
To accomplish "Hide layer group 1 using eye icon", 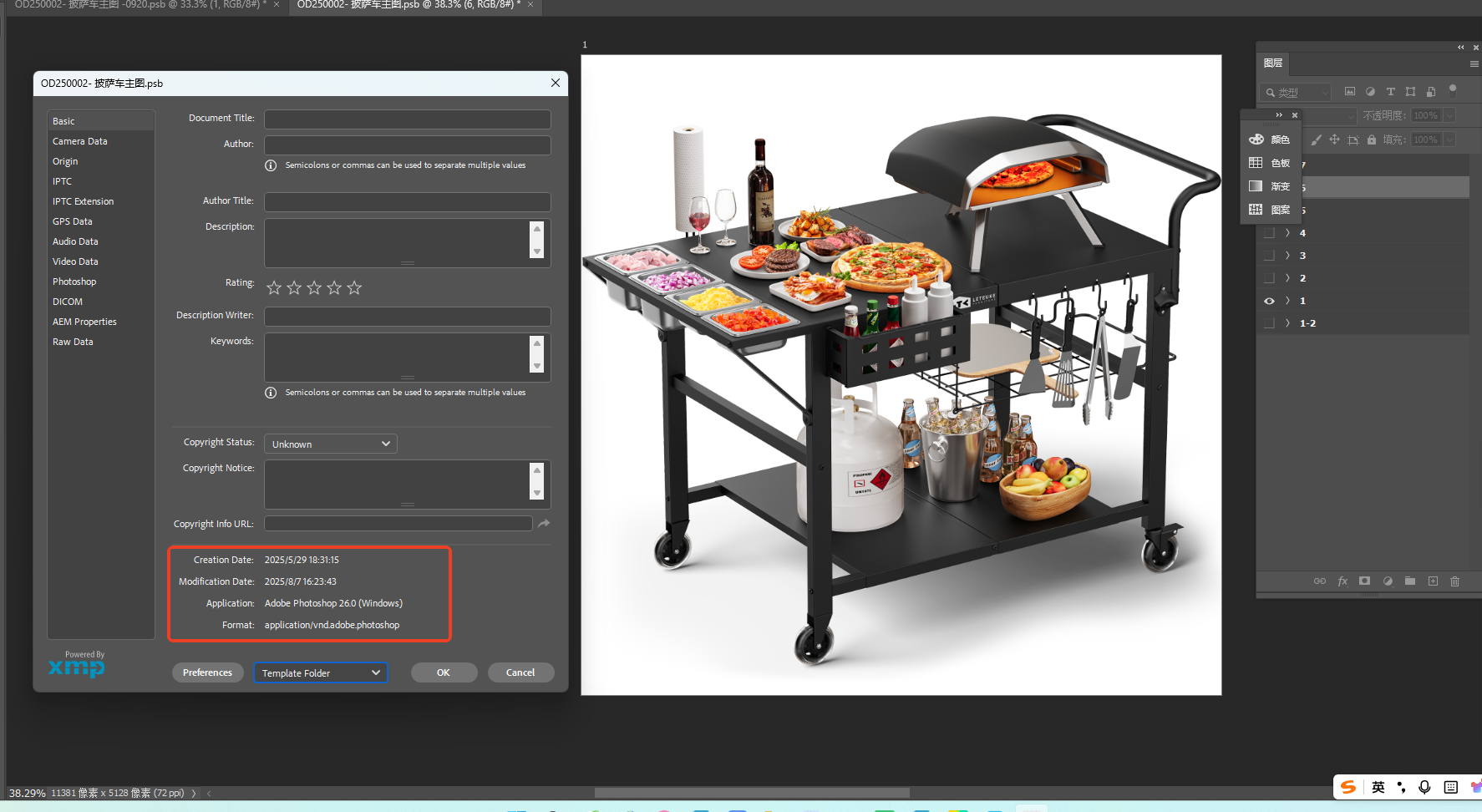I will [1269, 301].
